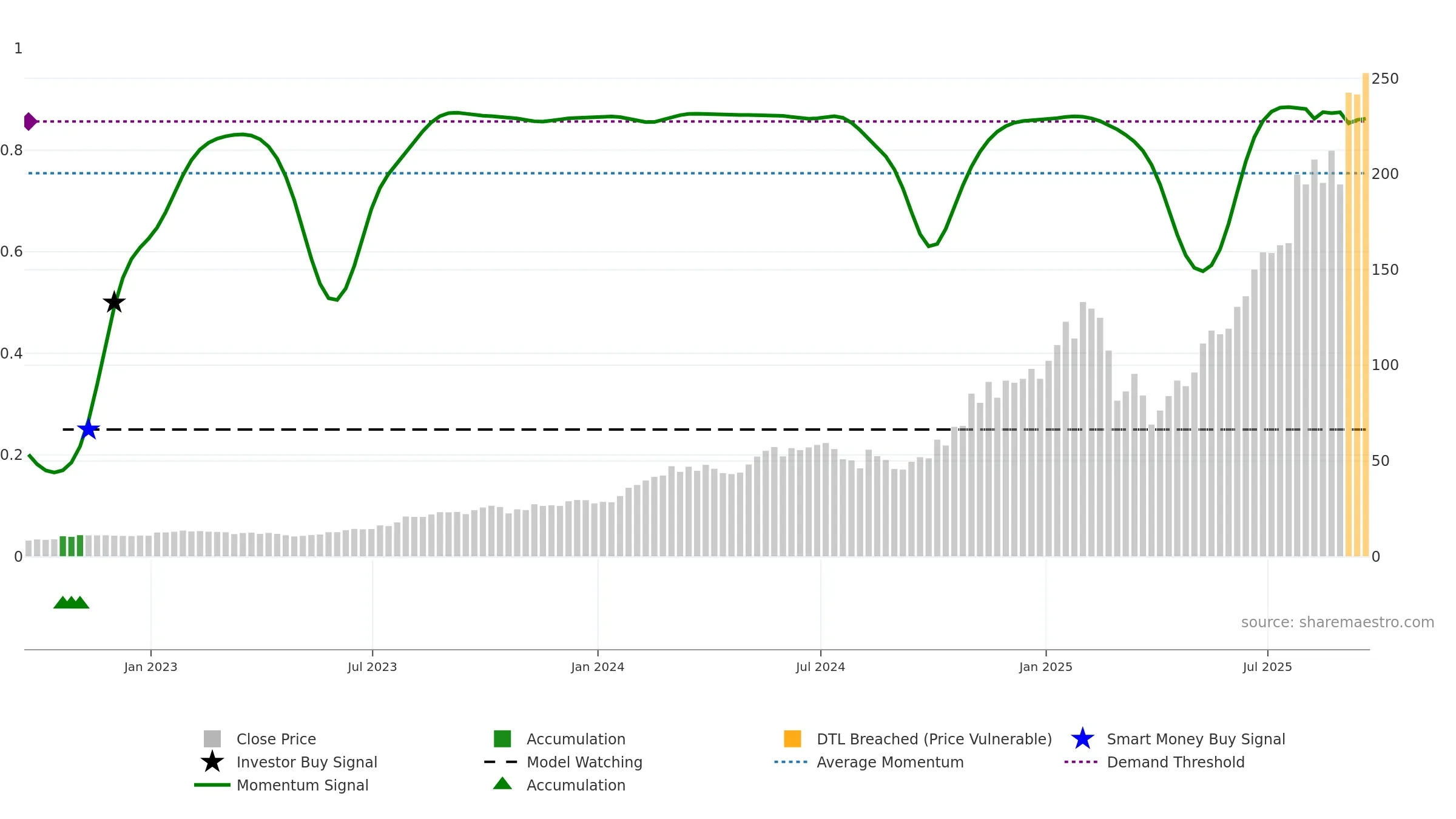Toggle the Demand Threshold legend label
The height and width of the screenshot is (819, 1456).
point(1176,762)
